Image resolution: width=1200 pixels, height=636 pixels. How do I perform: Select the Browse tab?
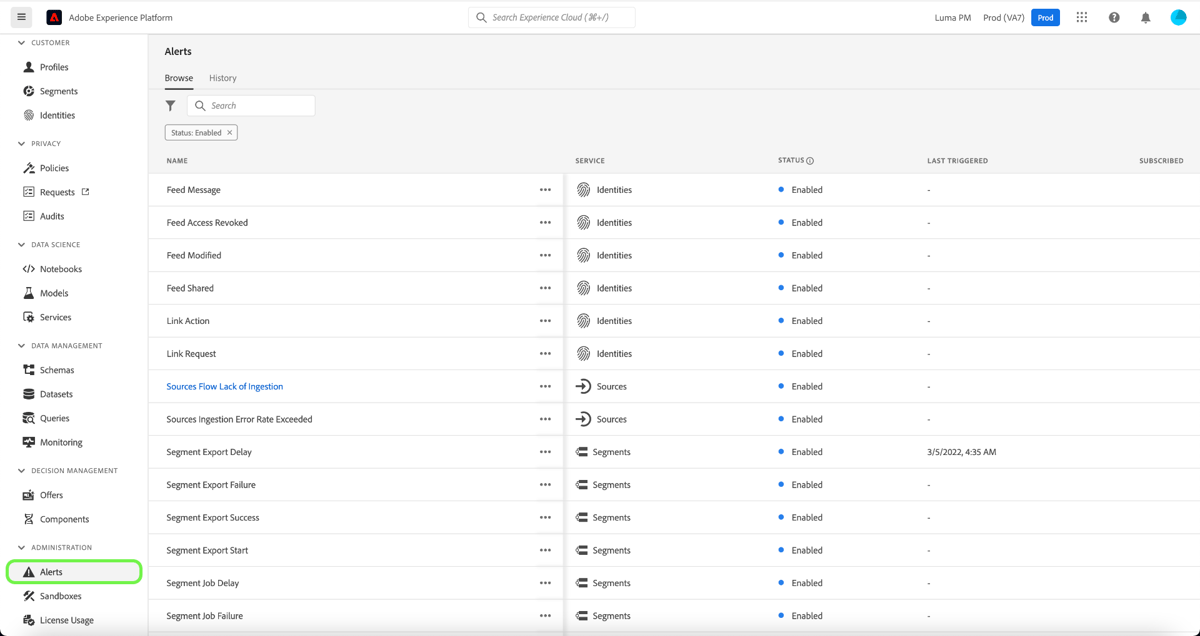click(178, 77)
